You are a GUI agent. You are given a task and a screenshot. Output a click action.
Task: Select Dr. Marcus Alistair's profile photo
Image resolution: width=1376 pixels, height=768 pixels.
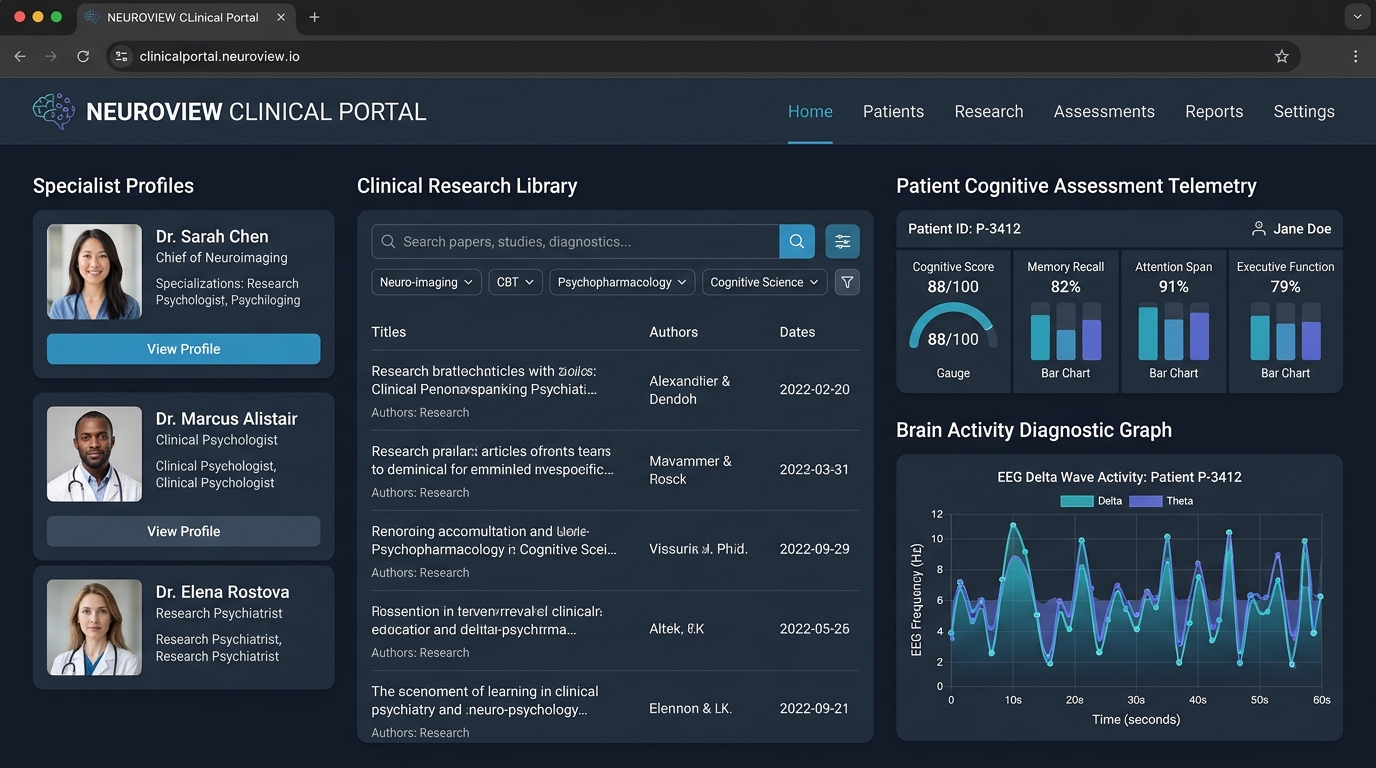[x=95, y=454]
